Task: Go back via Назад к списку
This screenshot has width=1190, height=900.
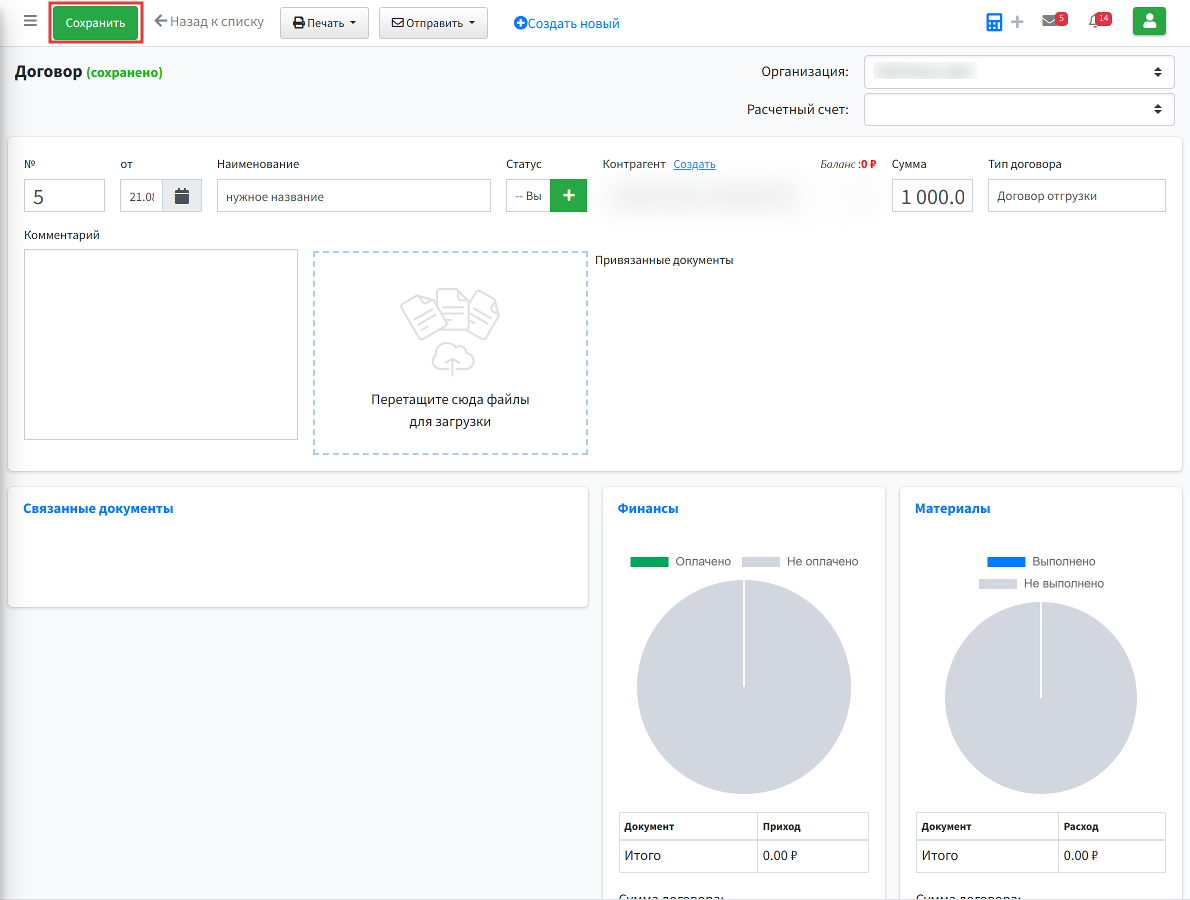Action: coord(209,21)
